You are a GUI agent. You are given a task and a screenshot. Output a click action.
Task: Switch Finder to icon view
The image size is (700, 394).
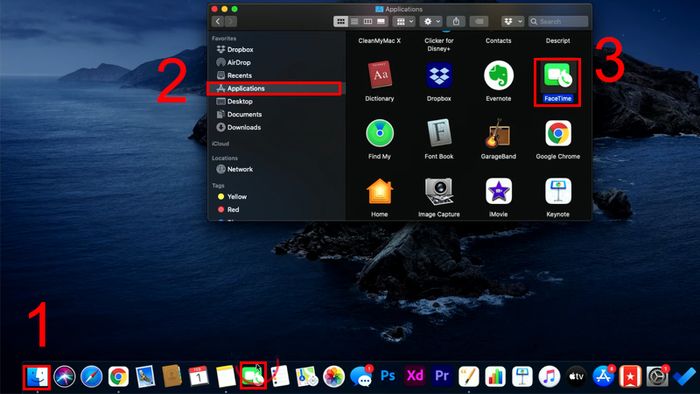(x=341, y=21)
